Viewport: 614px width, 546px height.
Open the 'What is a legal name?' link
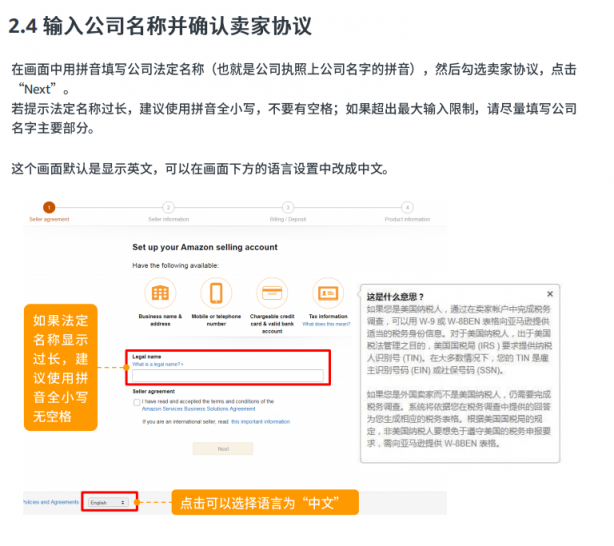tap(157, 364)
